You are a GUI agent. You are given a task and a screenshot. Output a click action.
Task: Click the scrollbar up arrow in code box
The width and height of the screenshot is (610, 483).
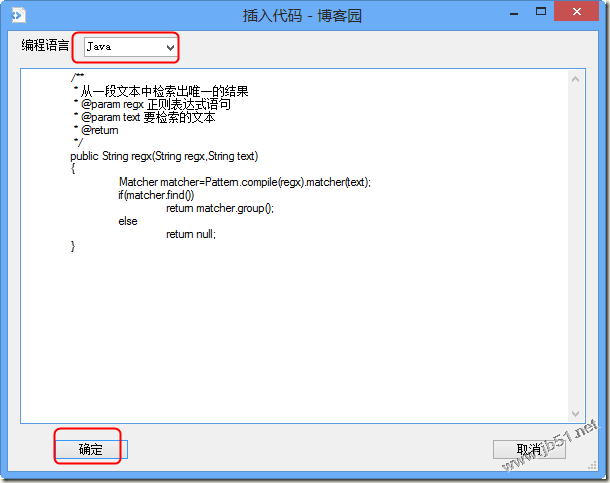[576, 79]
